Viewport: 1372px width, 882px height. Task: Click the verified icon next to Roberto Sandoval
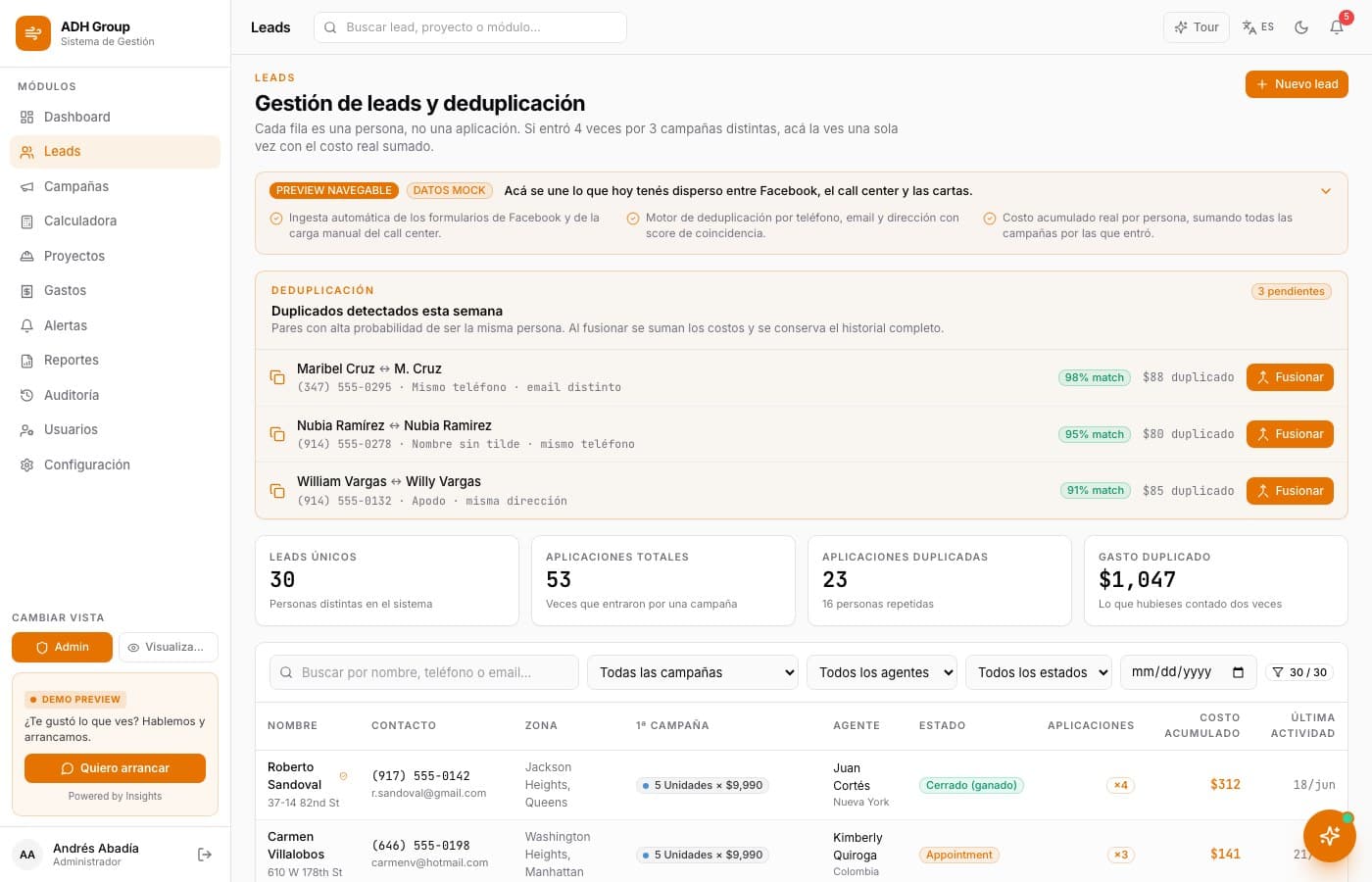343,776
